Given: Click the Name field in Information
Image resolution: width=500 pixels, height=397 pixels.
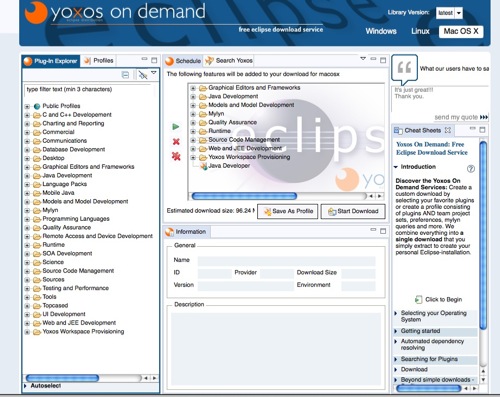Looking at the screenshot, I should [286, 261].
